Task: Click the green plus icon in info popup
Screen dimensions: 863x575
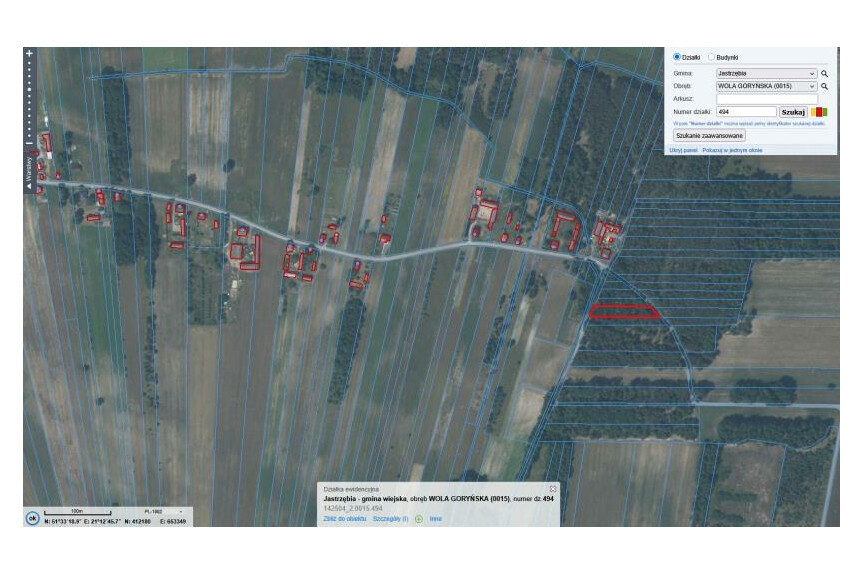Action: click(419, 519)
